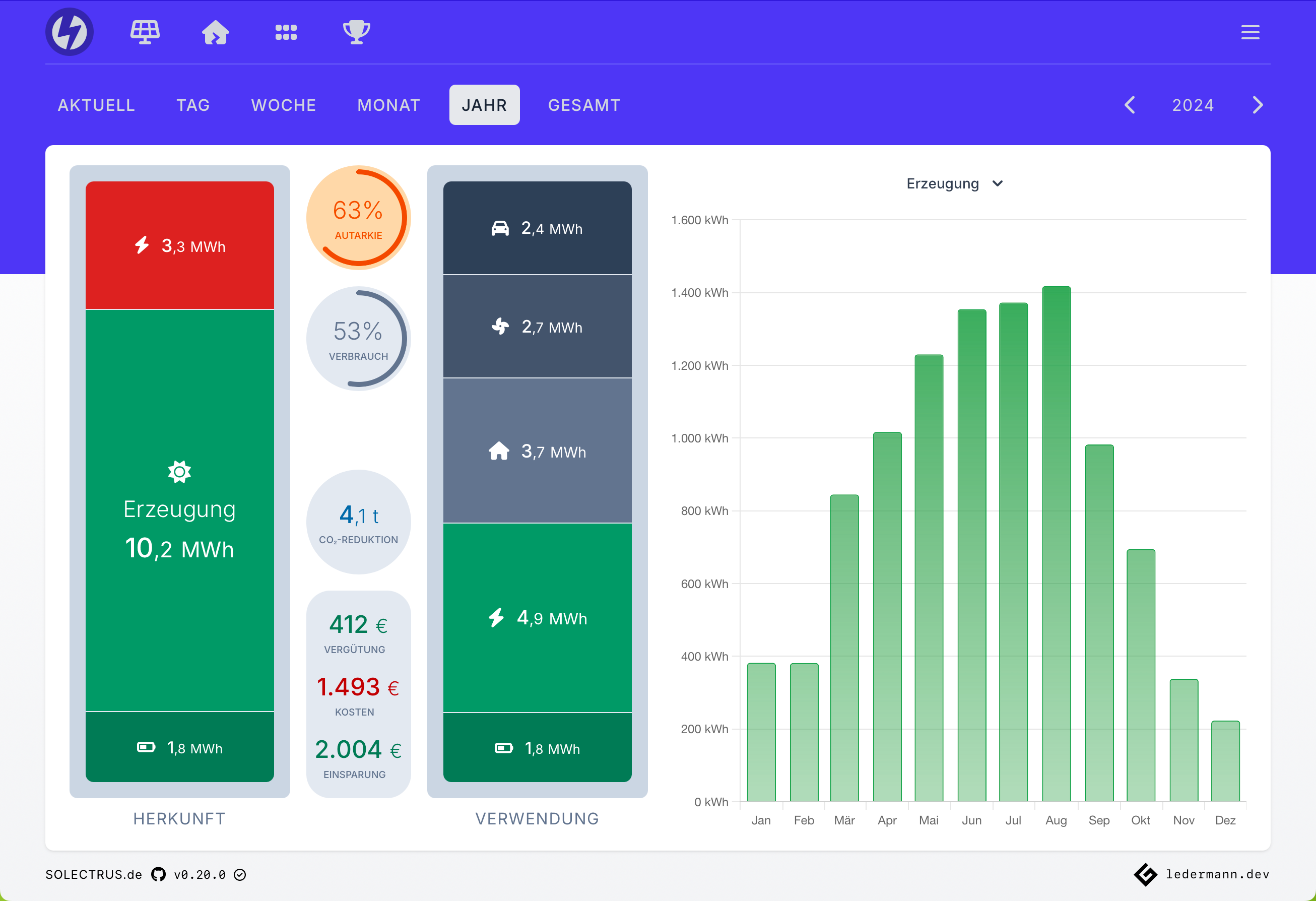This screenshot has height=901, width=1316.
Task: Click the house consumption 3,7 MWh segment
Action: [x=538, y=451]
